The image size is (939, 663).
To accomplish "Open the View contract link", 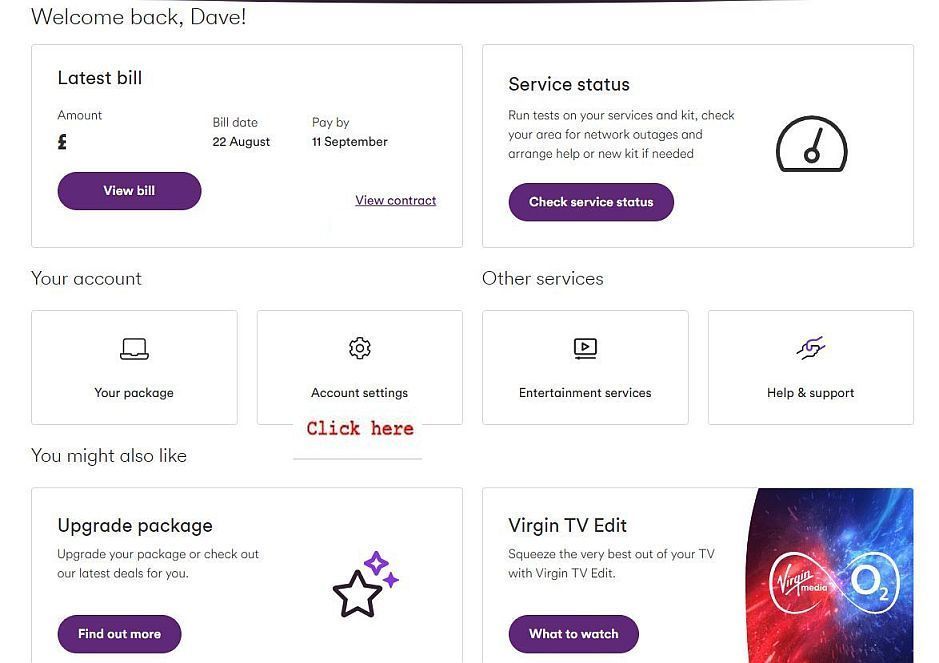I will (395, 201).
